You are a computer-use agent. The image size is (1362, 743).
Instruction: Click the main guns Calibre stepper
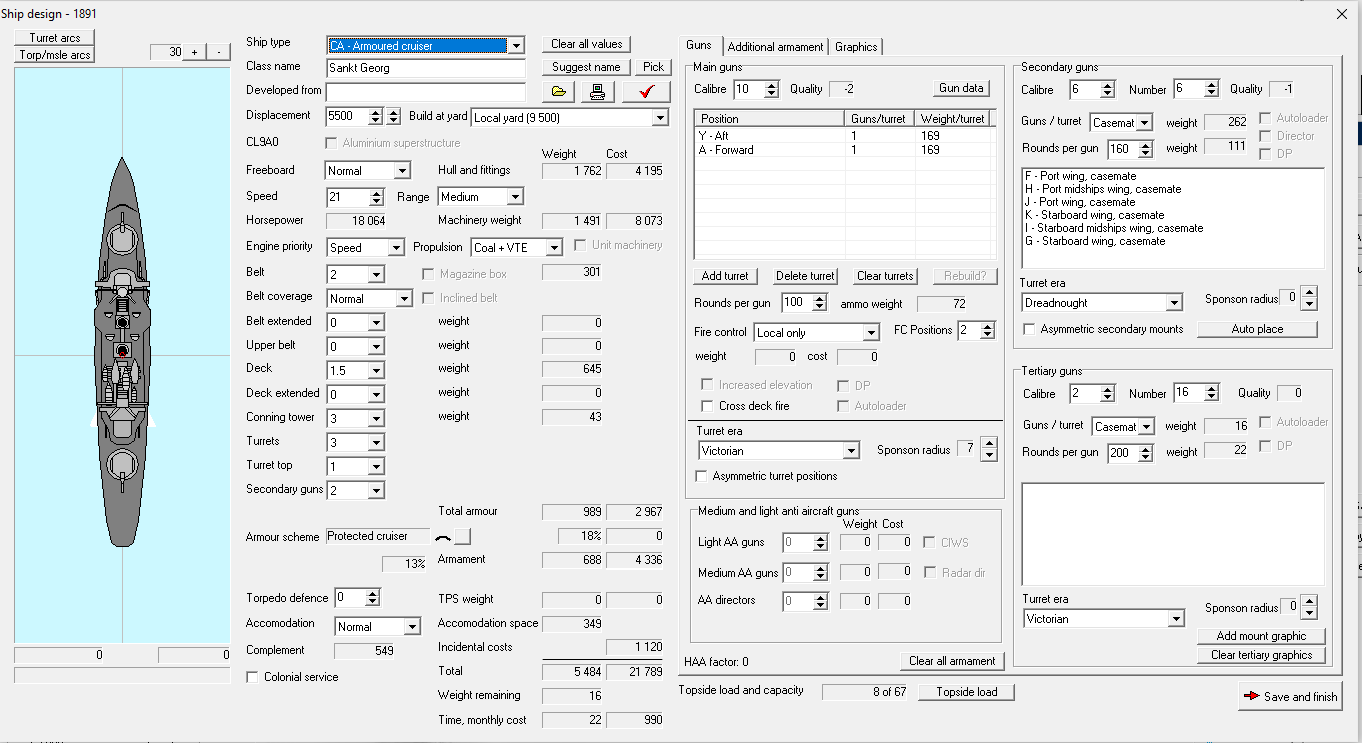click(771, 89)
